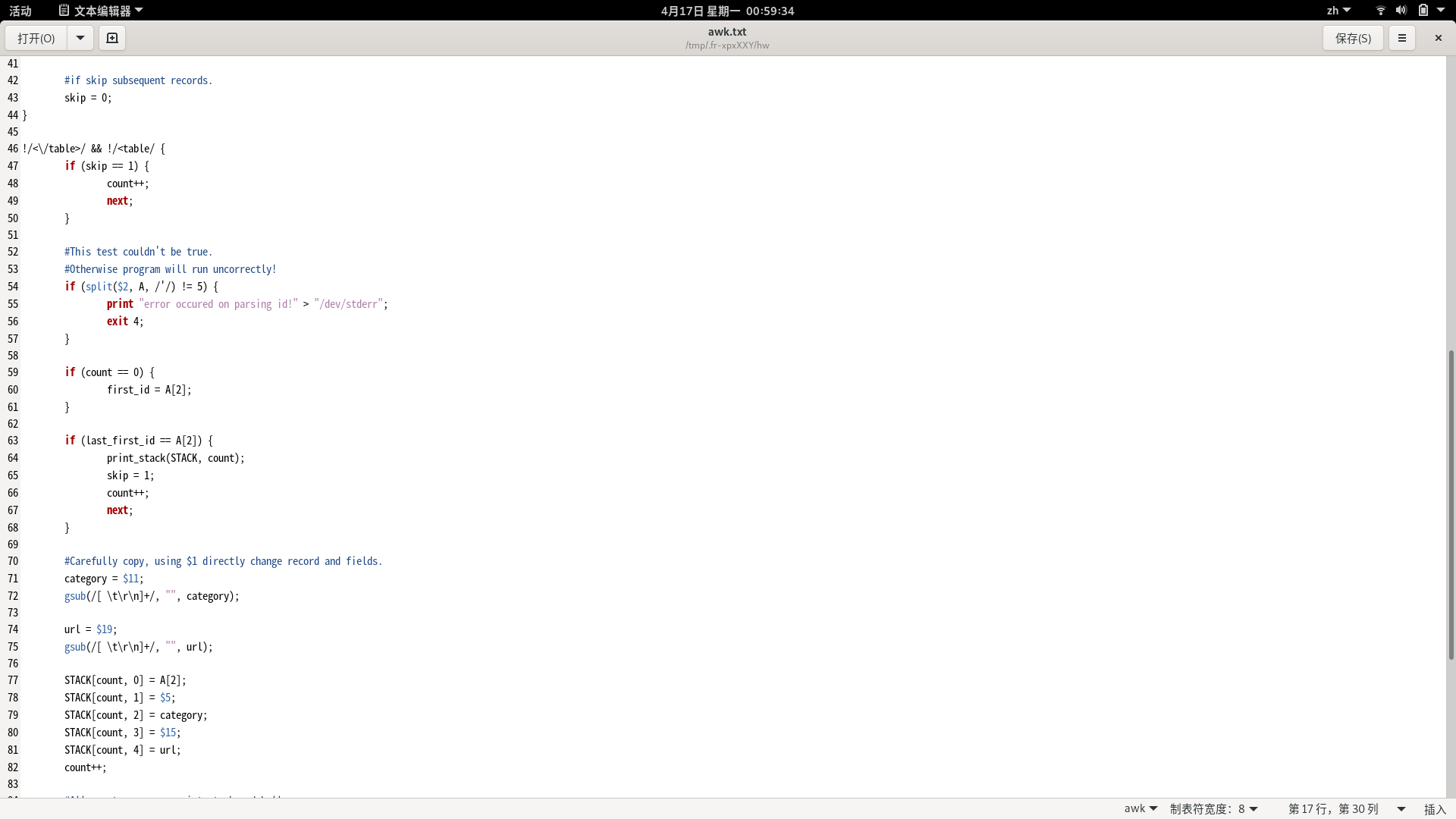Open the hamburger menu icon
Screen dimensions: 1456x819
tap(1401, 38)
